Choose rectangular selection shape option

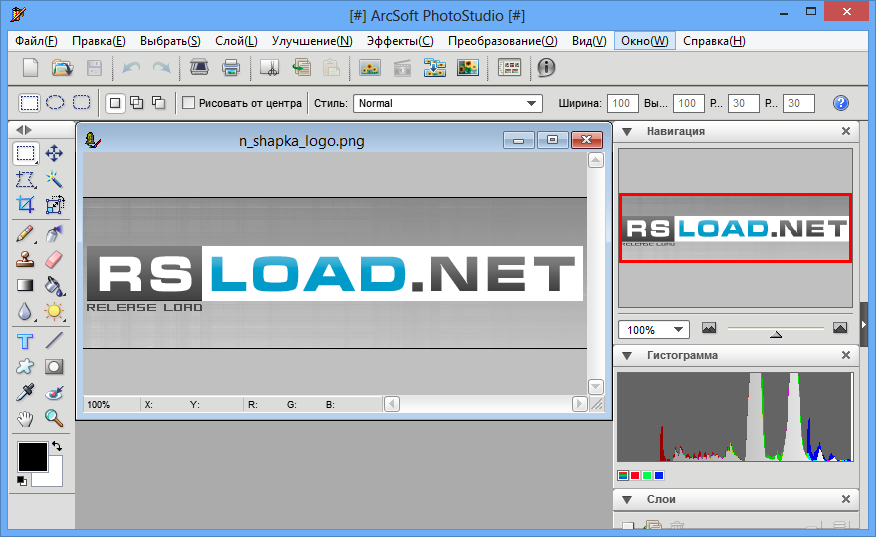29,103
